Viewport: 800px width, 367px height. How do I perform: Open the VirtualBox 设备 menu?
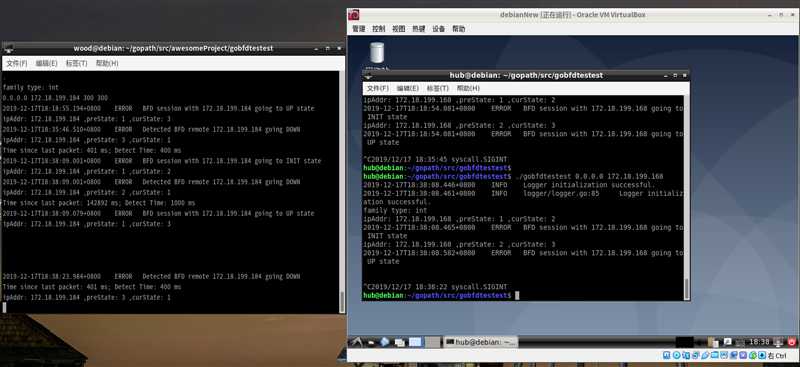(438, 29)
